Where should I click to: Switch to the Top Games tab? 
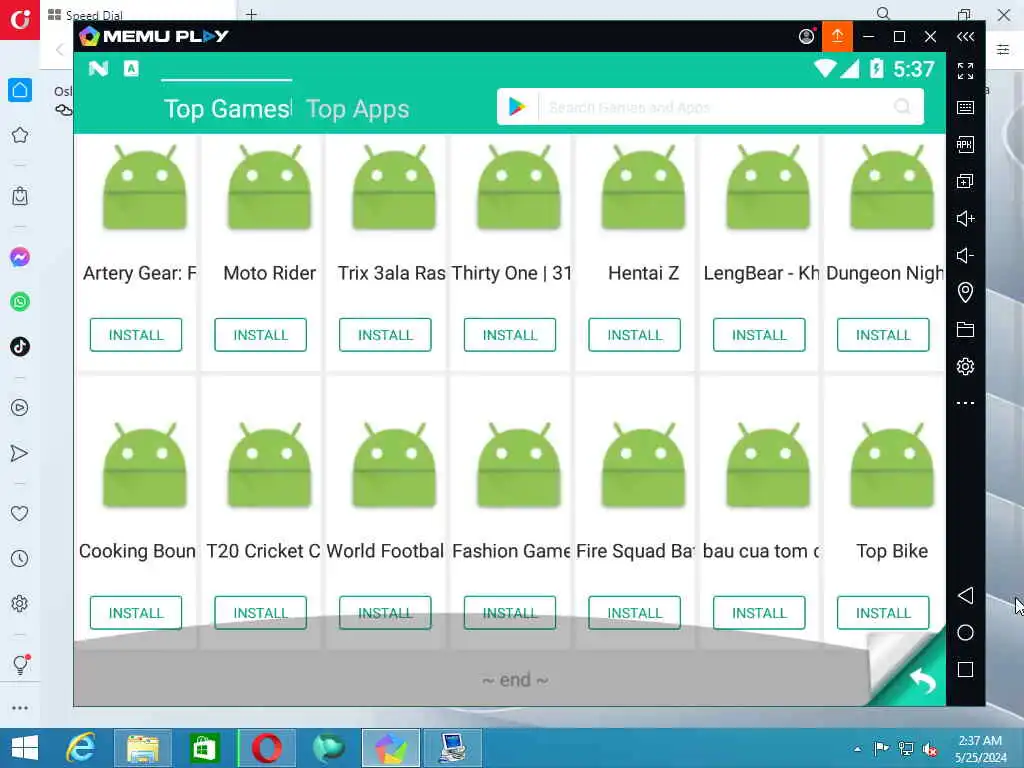227,109
